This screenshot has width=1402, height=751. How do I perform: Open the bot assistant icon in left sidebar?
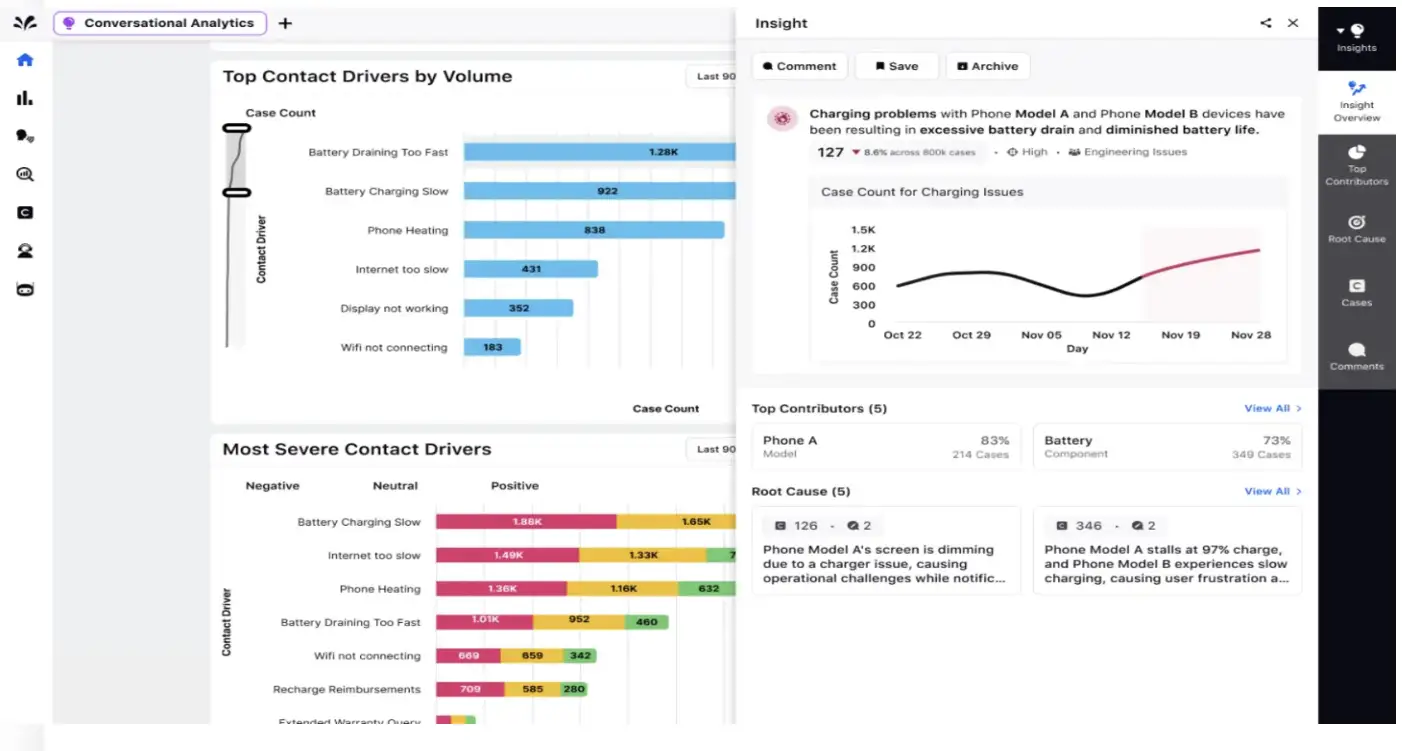(x=24, y=289)
